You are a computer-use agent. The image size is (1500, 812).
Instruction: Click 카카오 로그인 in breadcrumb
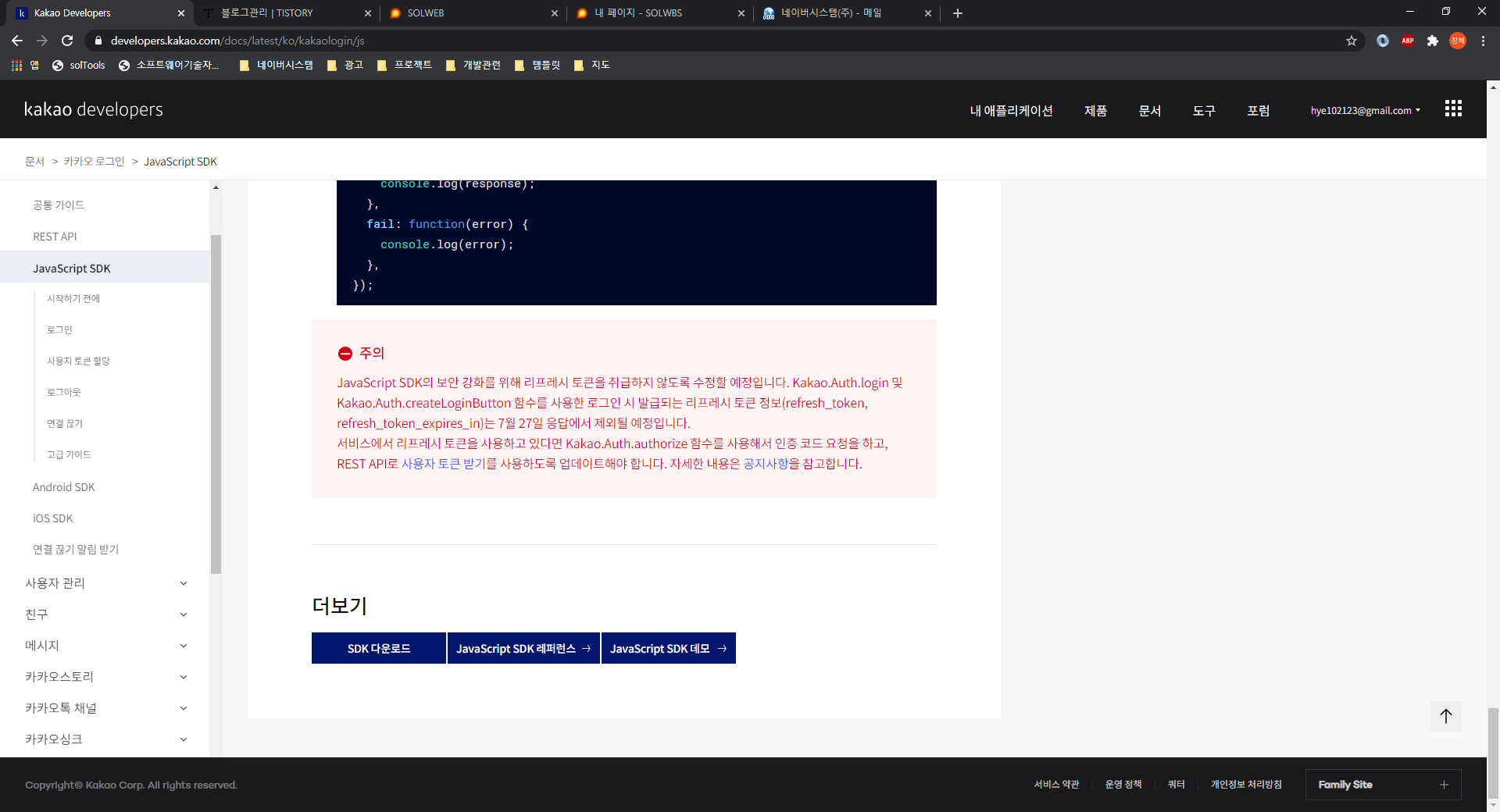(94, 162)
